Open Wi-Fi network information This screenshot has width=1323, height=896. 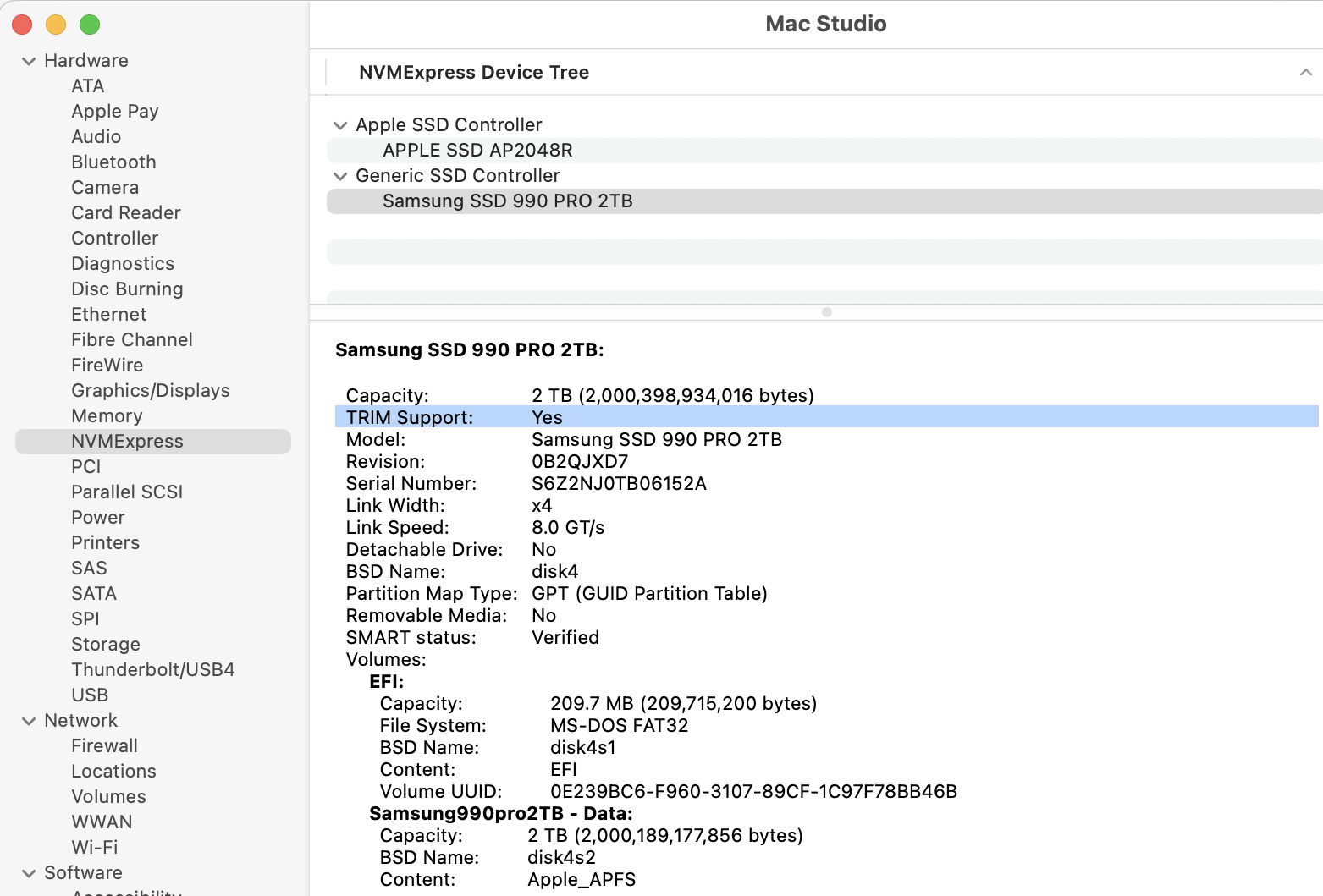[x=95, y=848]
